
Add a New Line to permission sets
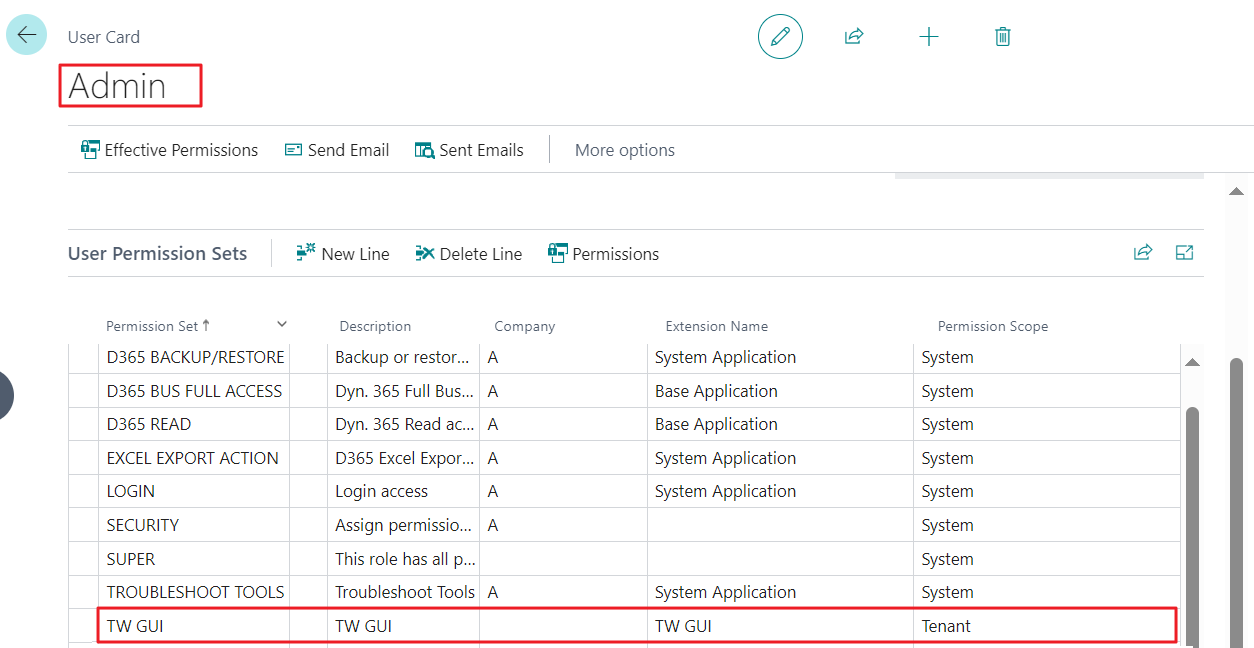point(343,254)
